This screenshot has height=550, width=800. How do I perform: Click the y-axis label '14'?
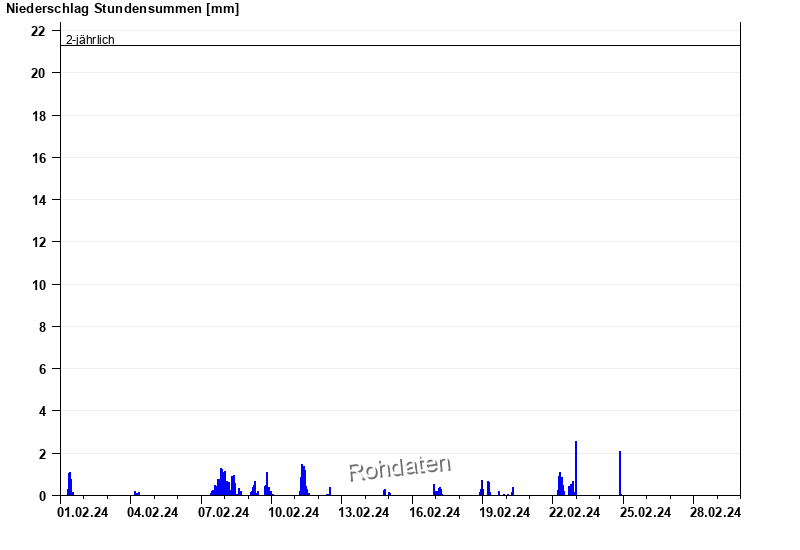(x=39, y=200)
